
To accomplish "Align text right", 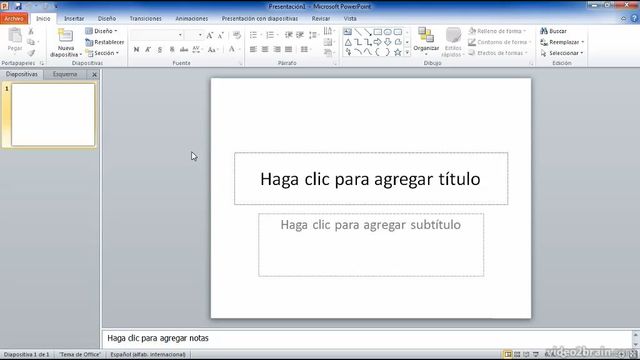I will coord(277,49).
